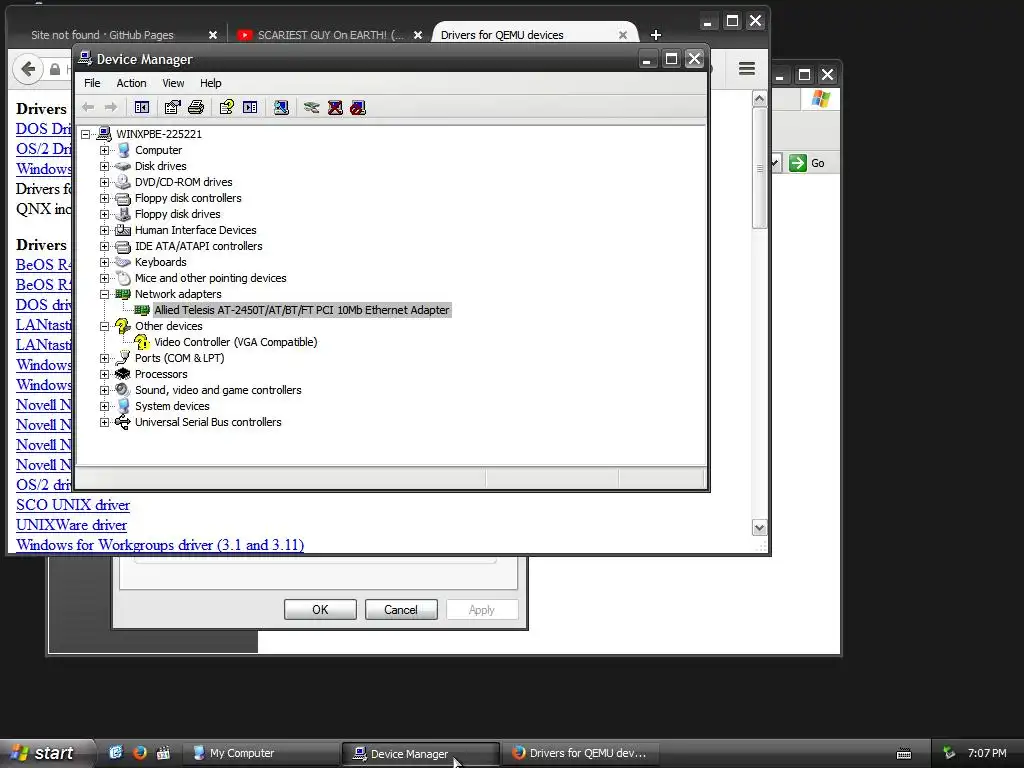Click the Help toolbar icon with question mark
1024x768 pixels.
pyautogui.click(x=227, y=107)
